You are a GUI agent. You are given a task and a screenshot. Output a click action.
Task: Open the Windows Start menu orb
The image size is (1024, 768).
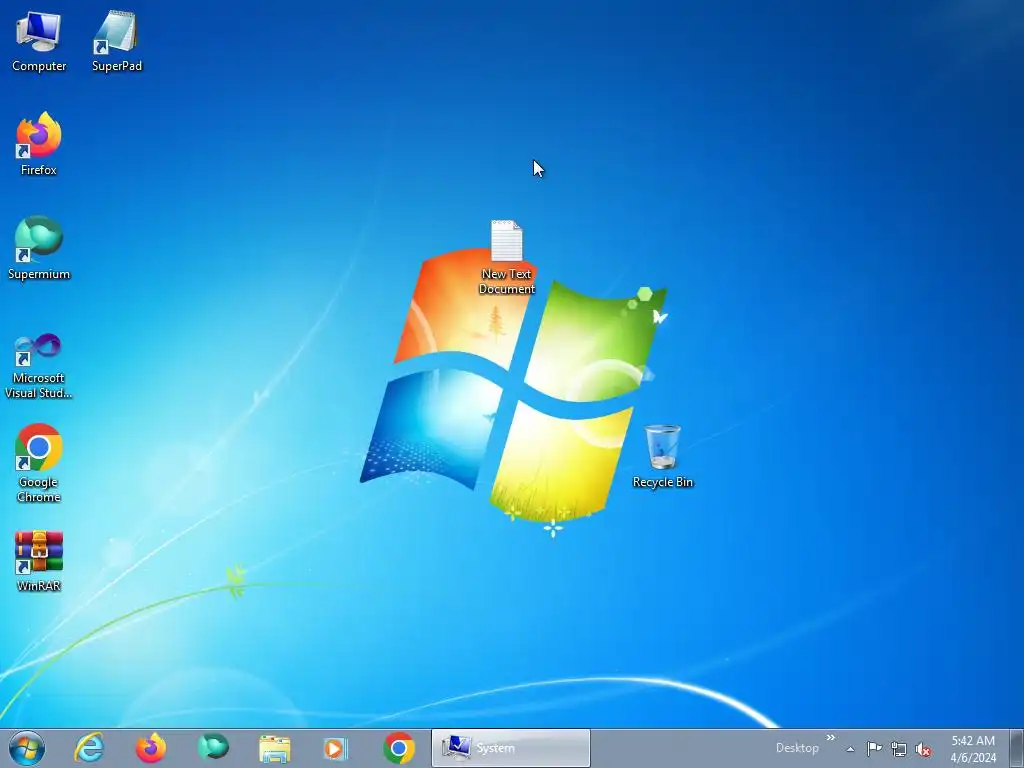click(27, 748)
